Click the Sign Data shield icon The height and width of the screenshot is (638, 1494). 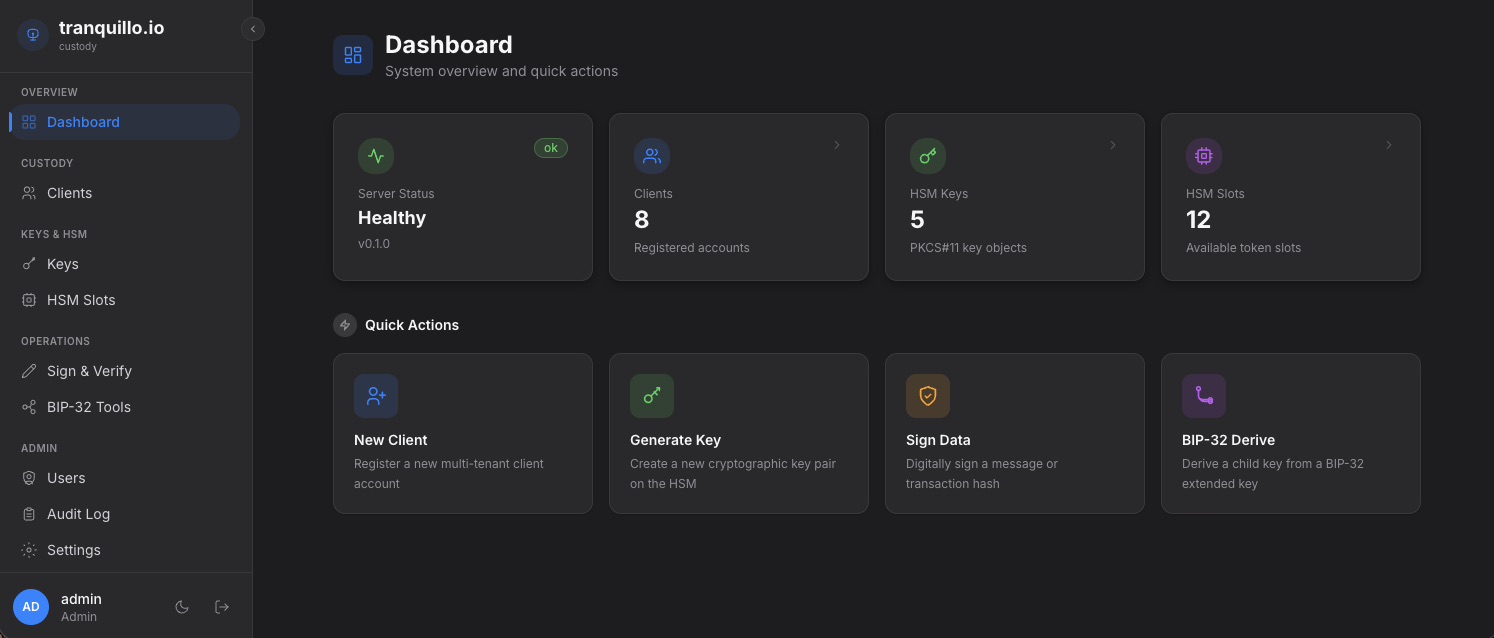[x=927, y=396]
